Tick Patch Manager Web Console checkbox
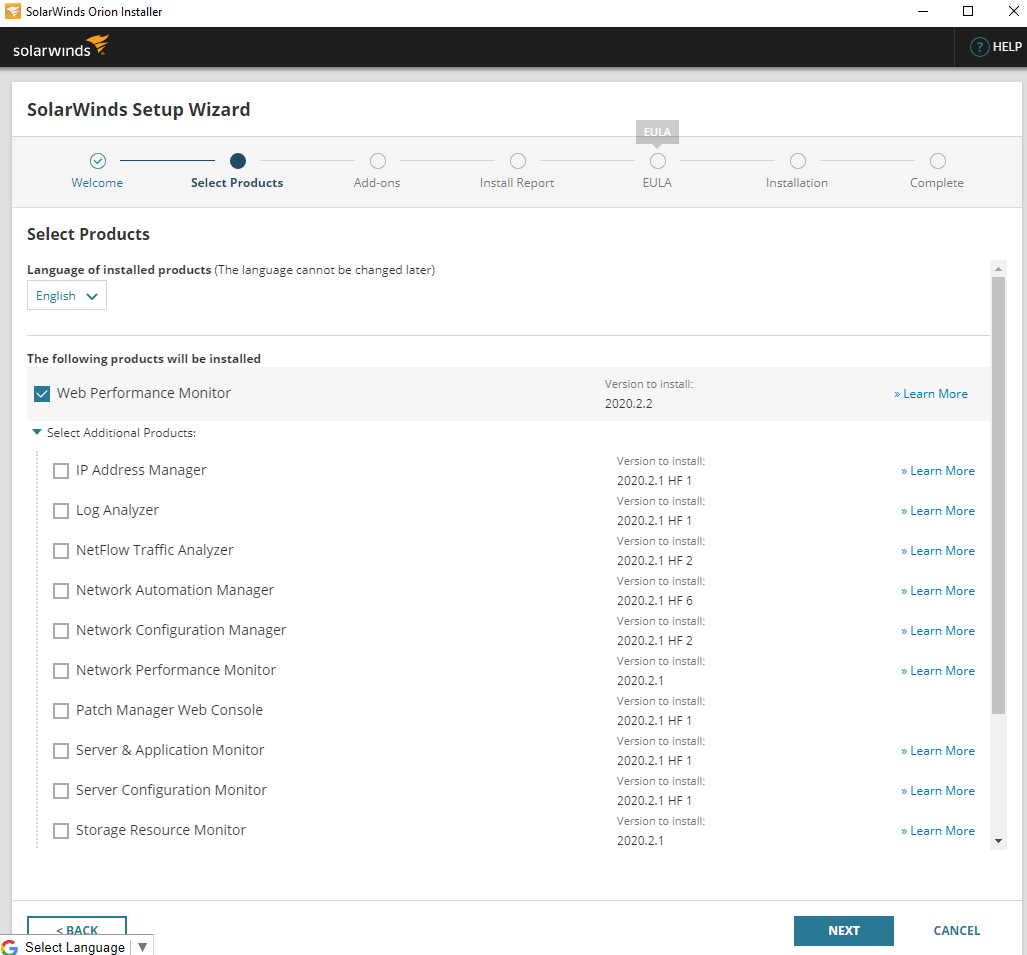1027x955 pixels. (61, 711)
